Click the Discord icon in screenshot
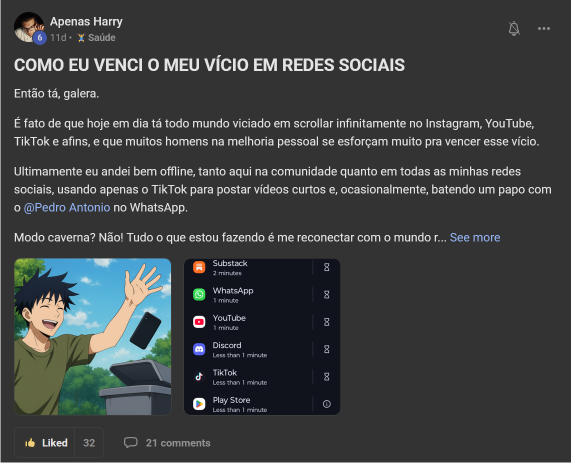Image resolution: width=571 pixels, height=463 pixels. (x=199, y=349)
